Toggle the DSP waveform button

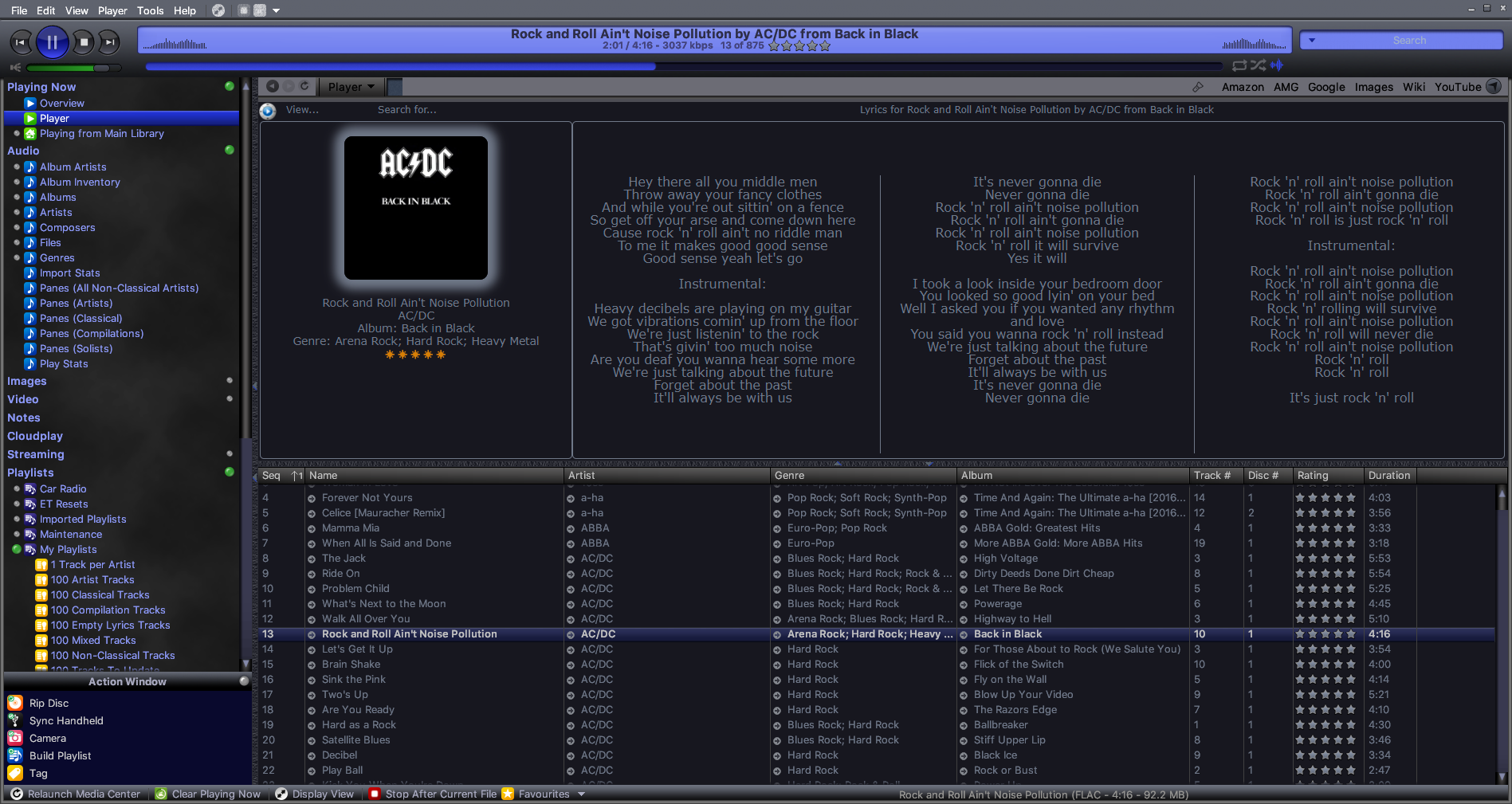coord(1277,65)
